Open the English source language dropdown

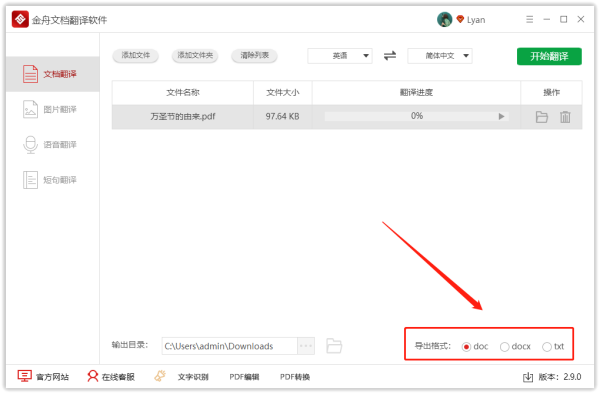340,56
